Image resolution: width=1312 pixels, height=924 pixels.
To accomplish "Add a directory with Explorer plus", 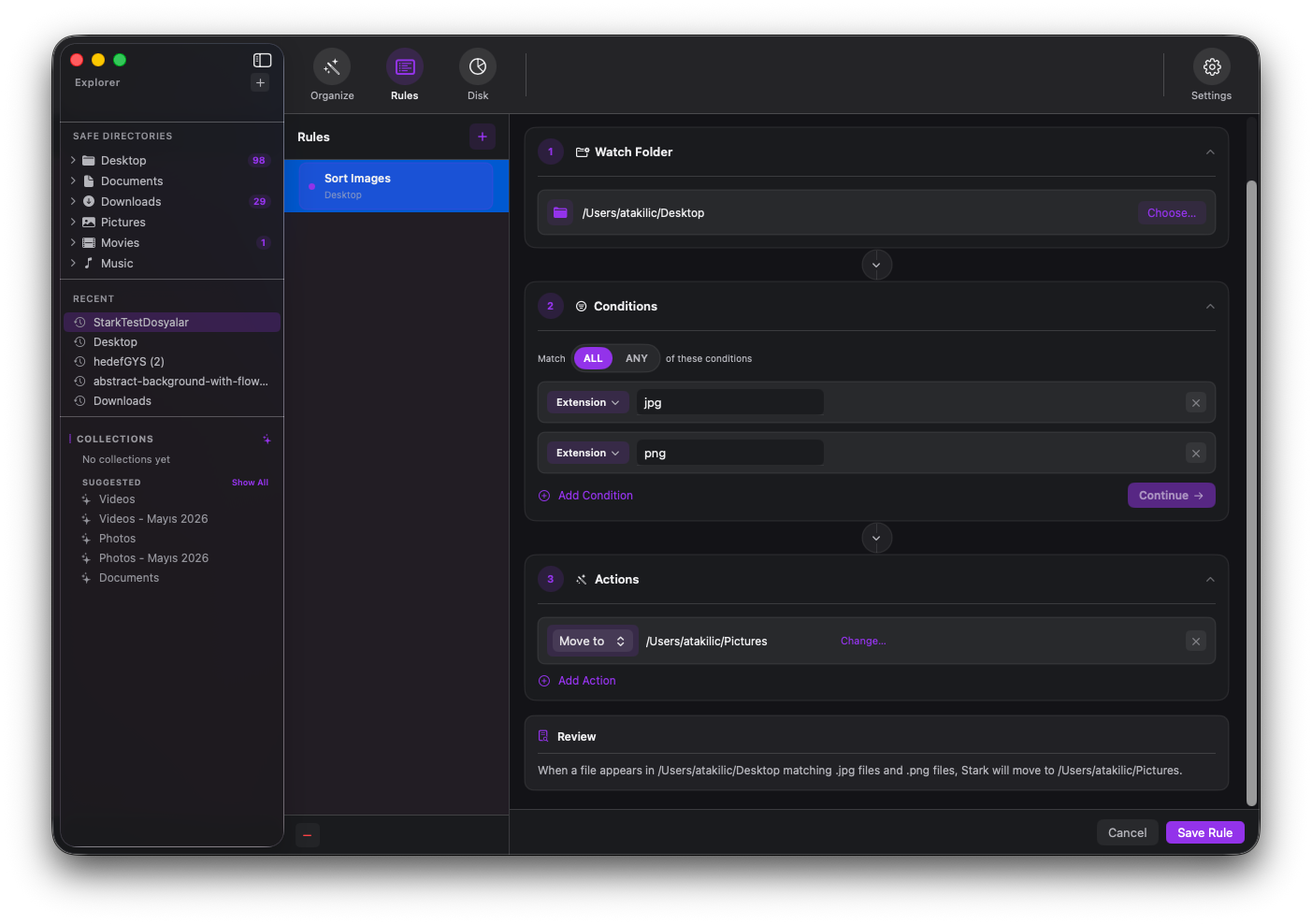I will coord(261,82).
